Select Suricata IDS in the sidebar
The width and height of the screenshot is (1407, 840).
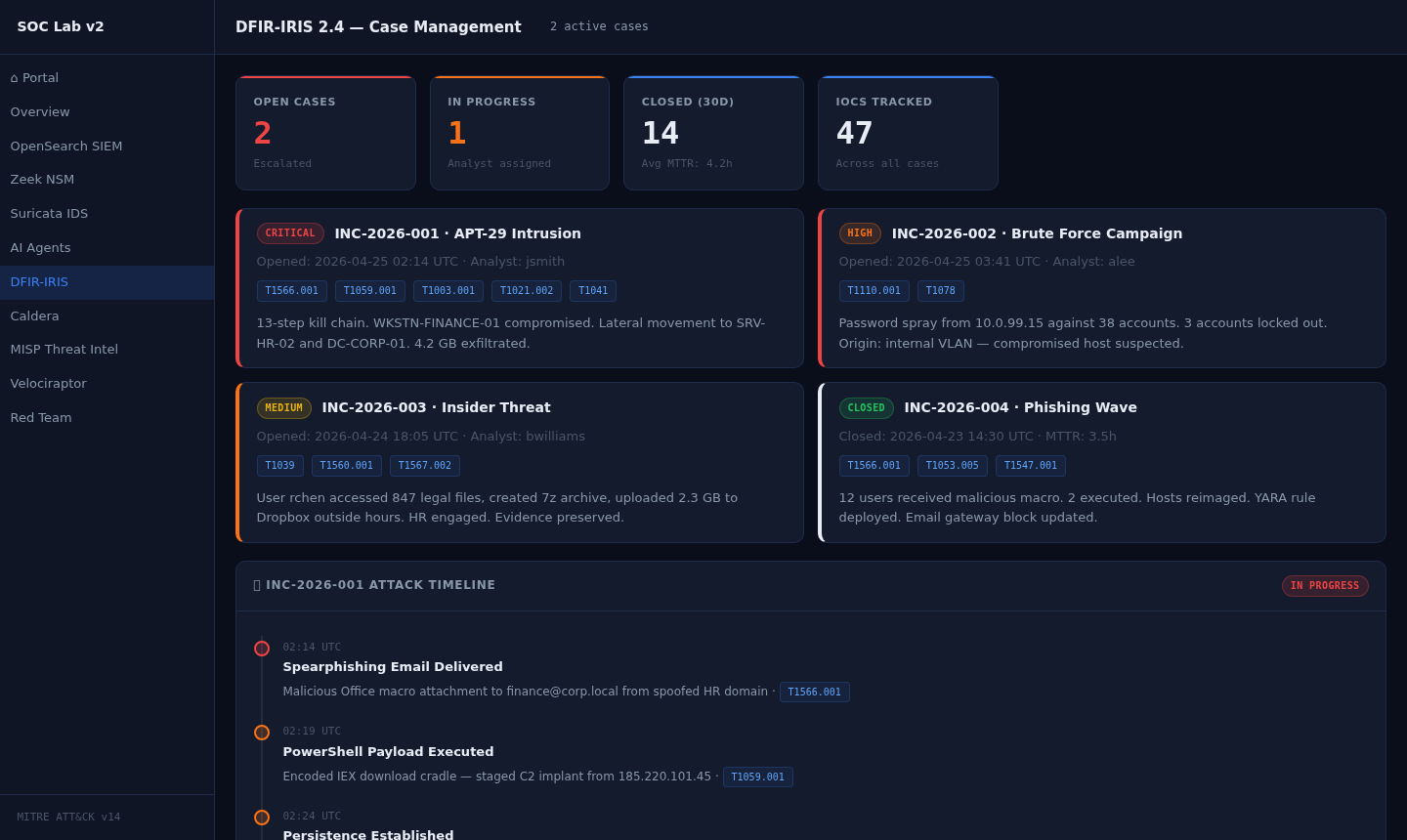coord(107,214)
